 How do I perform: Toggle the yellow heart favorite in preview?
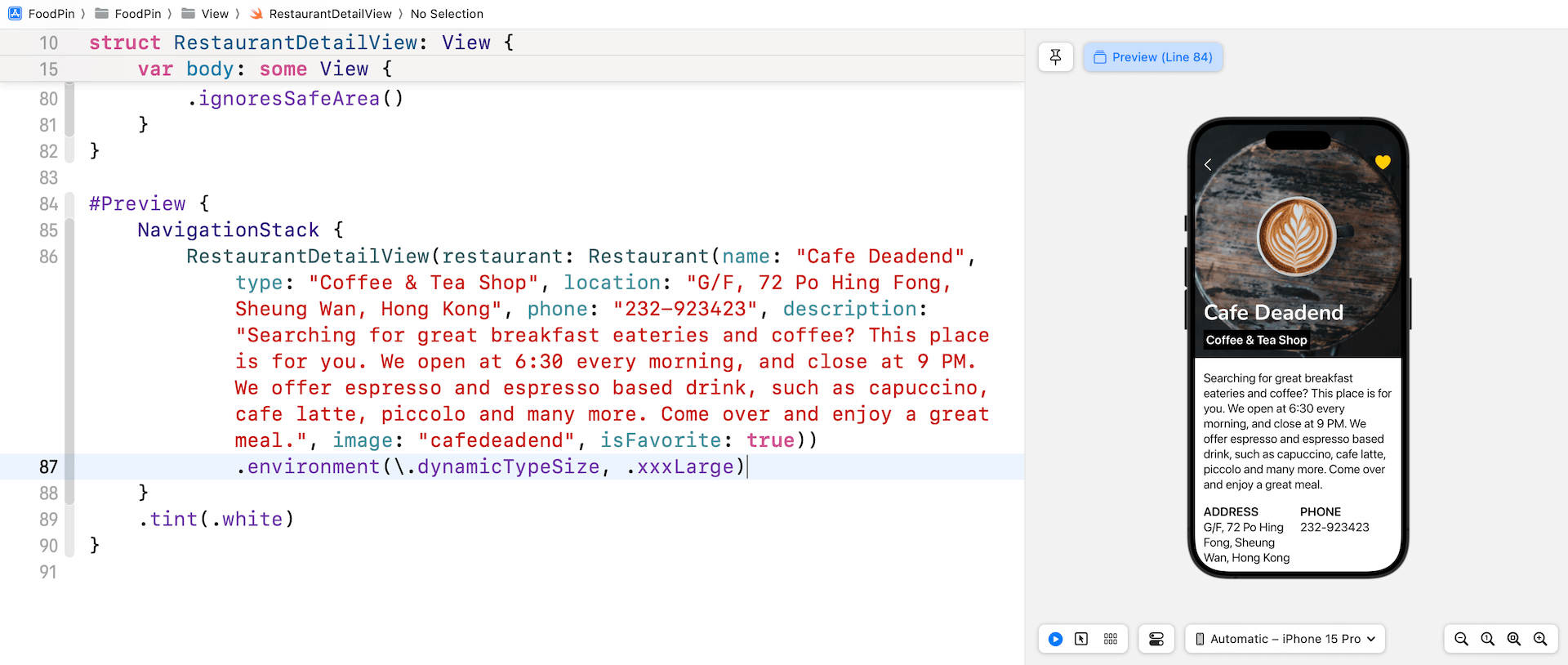click(1382, 163)
